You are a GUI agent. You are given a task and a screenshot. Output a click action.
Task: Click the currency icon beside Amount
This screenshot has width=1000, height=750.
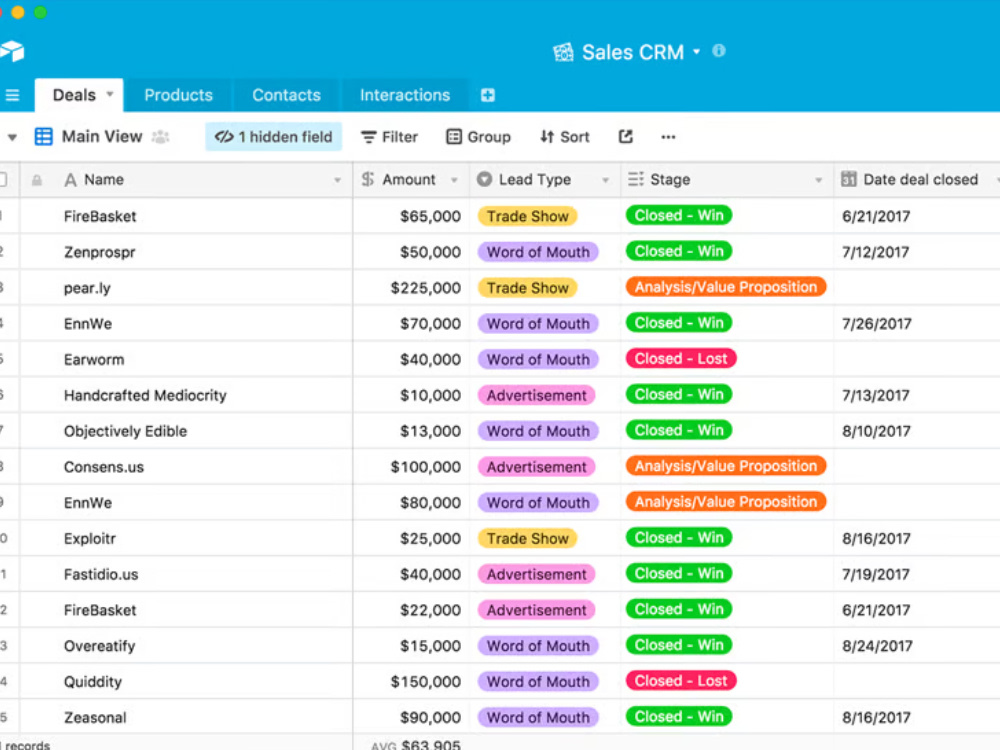(368, 179)
